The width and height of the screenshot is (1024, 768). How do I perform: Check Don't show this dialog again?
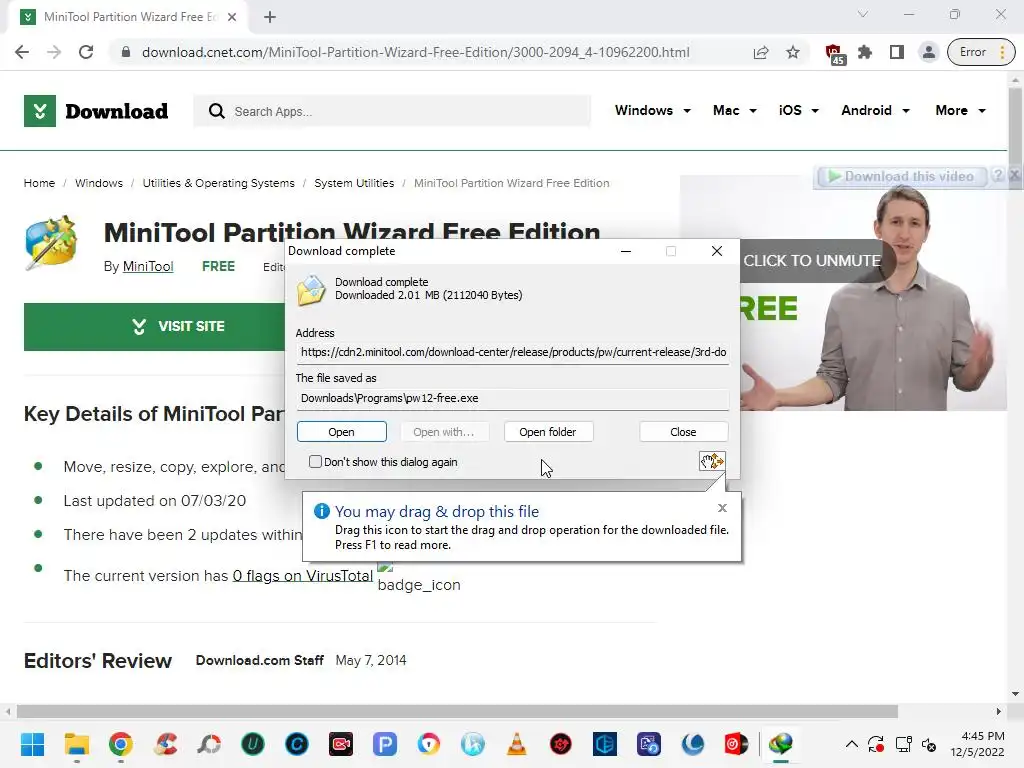click(315, 462)
